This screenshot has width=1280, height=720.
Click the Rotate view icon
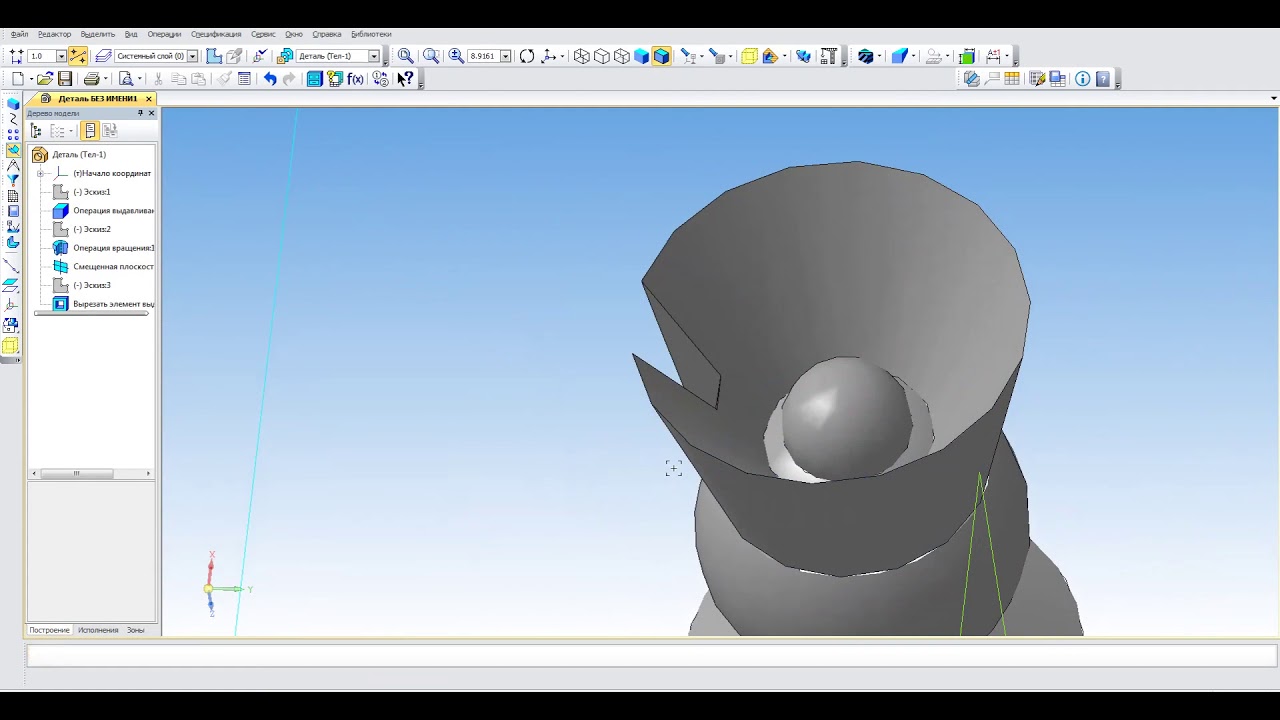click(x=527, y=56)
